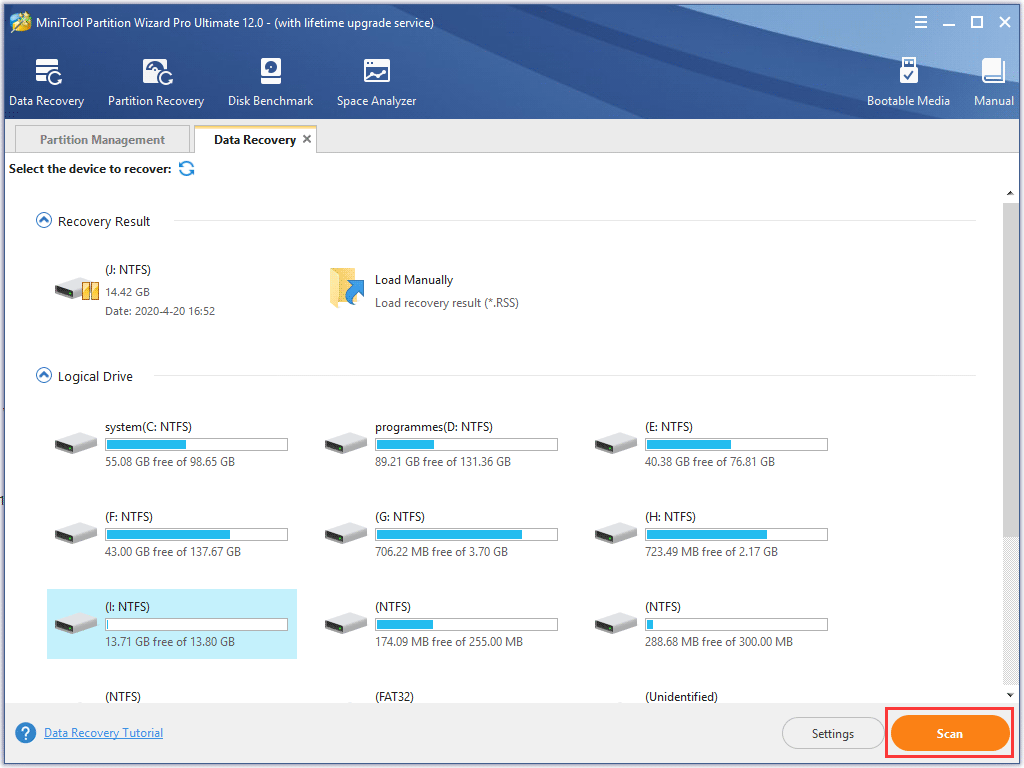
Task: Click the "Load recovery result (*.RSS)" text
Action: coord(447,303)
